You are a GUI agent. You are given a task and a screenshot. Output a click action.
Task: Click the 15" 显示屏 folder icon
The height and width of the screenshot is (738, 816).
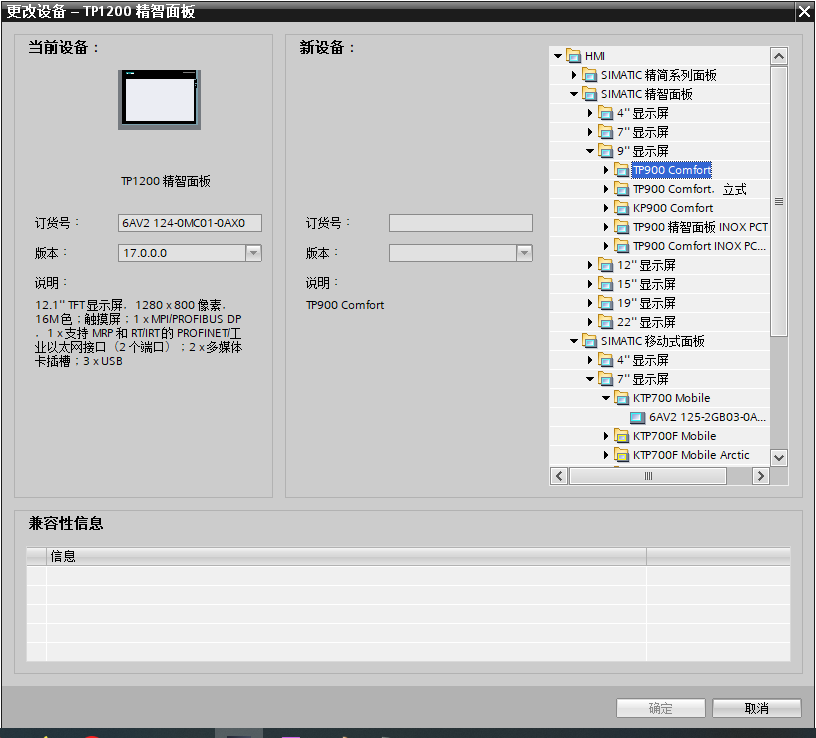pos(606,284)
